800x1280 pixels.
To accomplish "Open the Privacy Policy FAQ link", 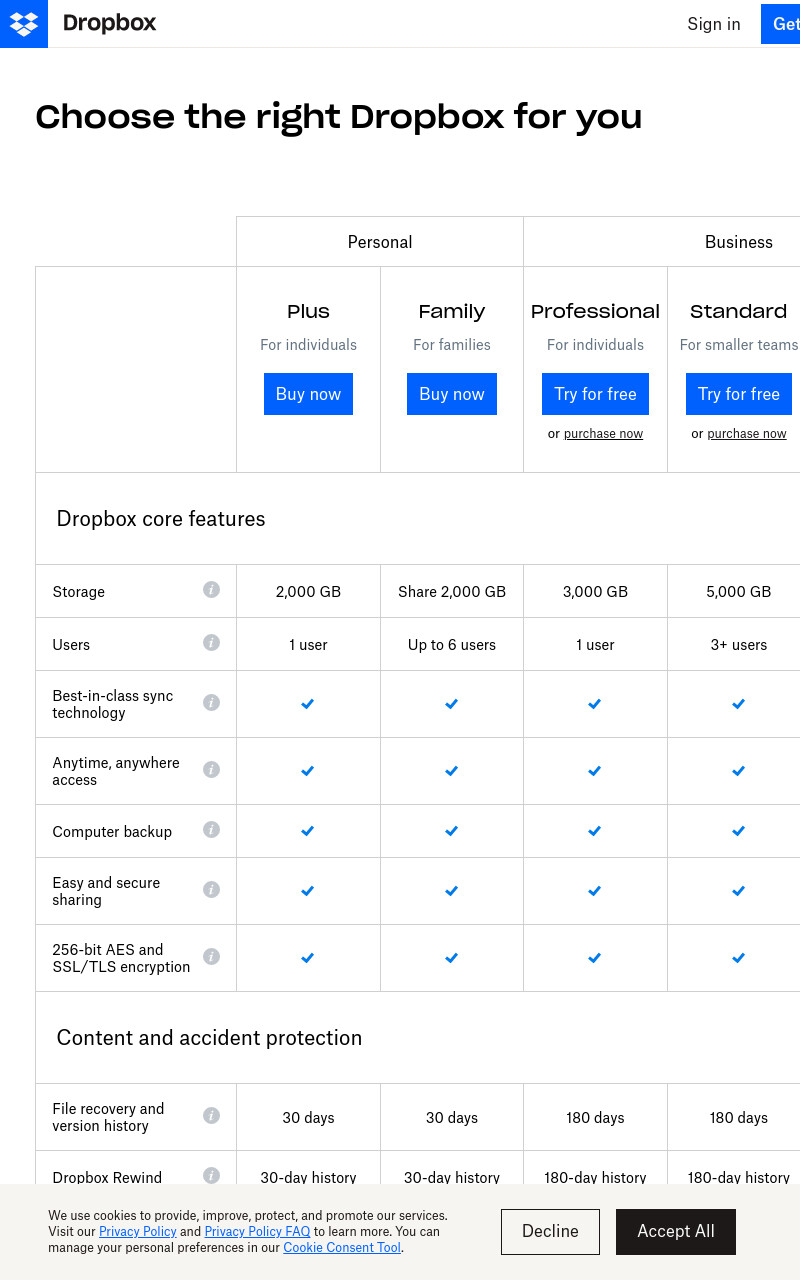I will pyautogui.click(x=257, y=1232).
